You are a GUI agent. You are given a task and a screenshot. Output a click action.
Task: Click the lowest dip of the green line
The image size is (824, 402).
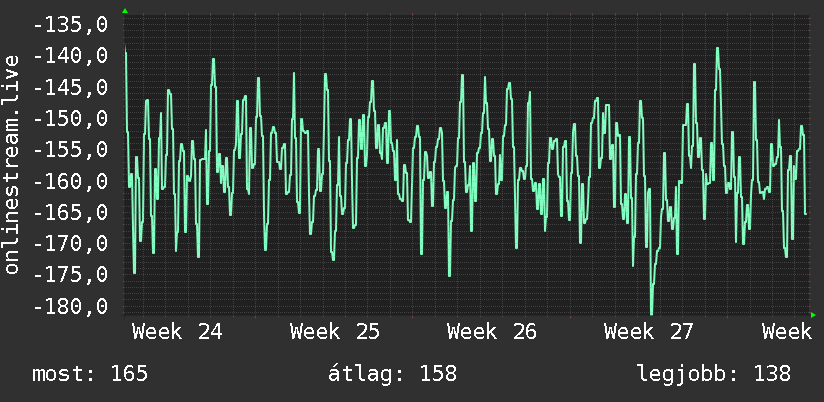[652, 313]
